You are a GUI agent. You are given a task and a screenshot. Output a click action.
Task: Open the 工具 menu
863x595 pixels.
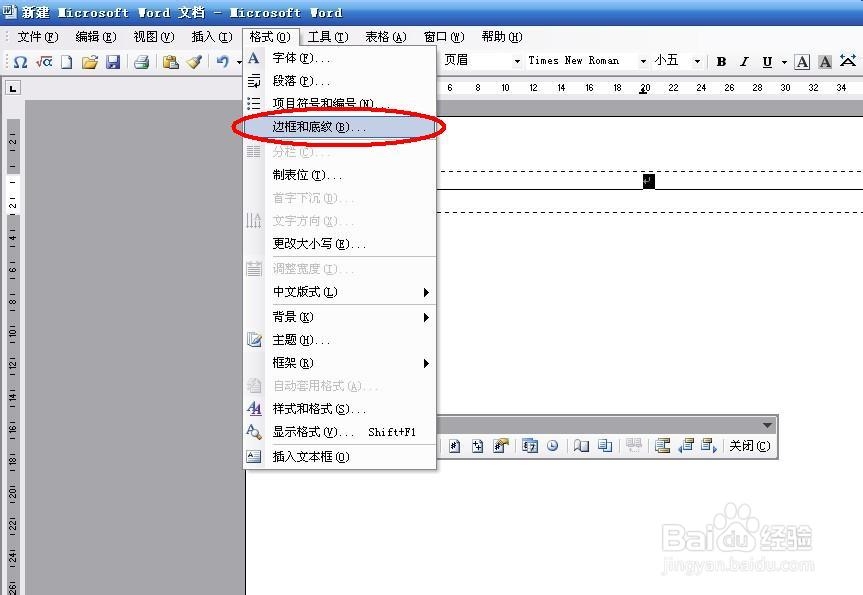coord(328,37)
